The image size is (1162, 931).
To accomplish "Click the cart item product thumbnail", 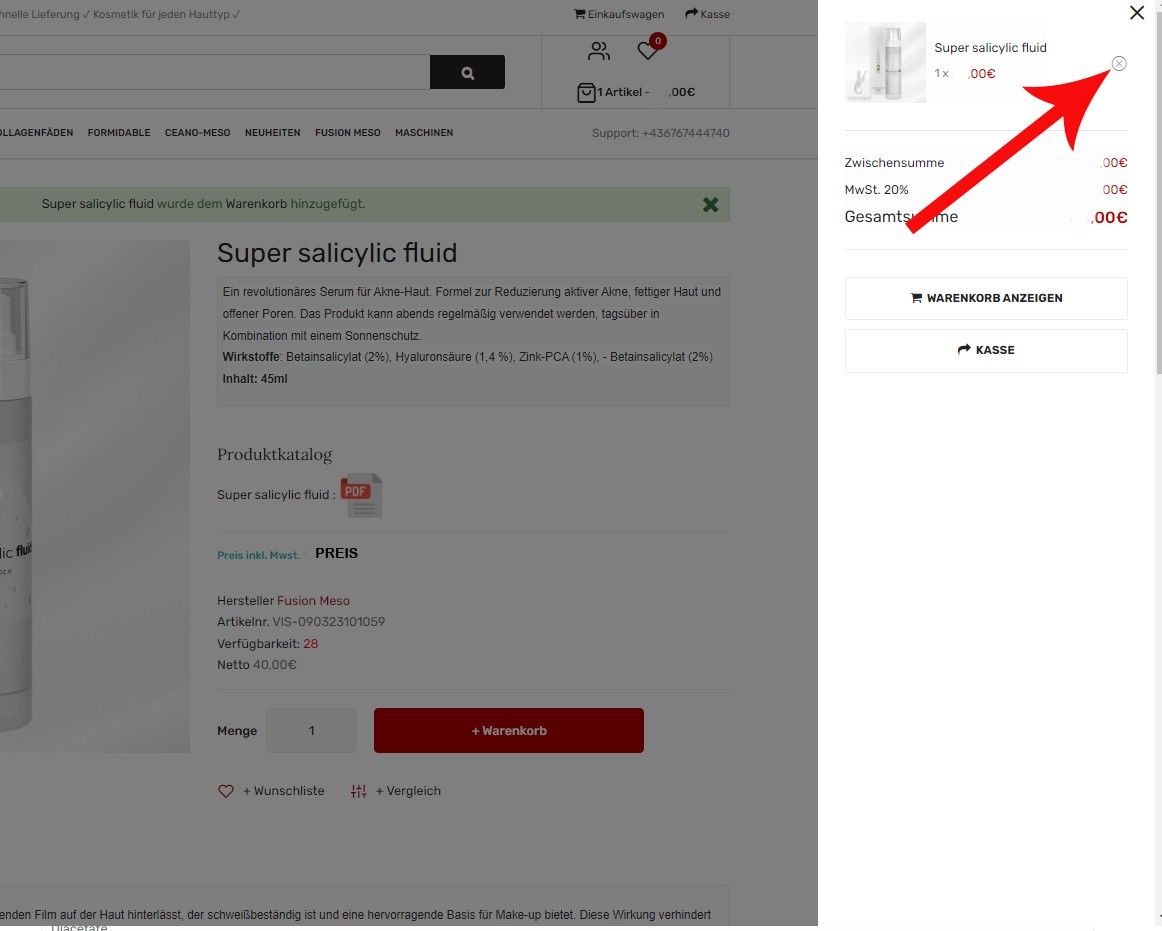I will tap(885, 62).
